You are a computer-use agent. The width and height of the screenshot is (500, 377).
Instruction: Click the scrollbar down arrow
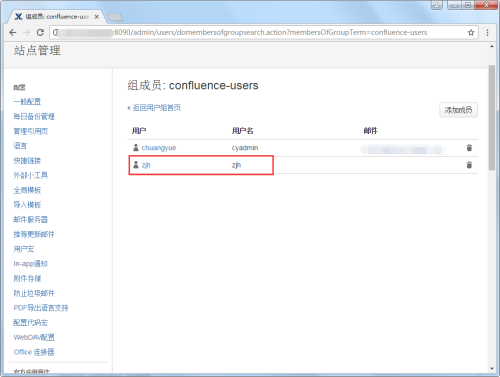click(492, 369)
